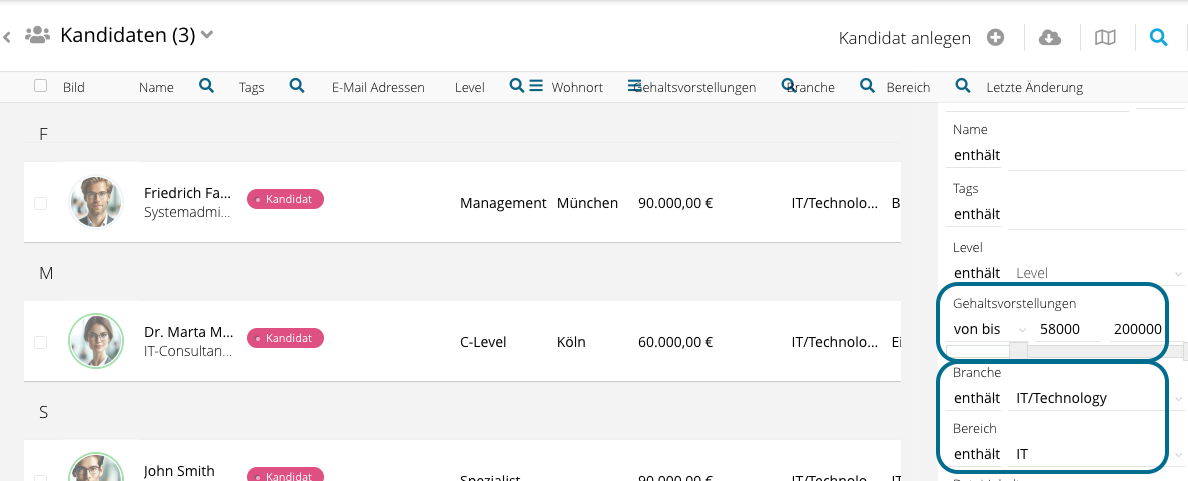This screenshot has width=1188, height=481.
Task: Click the Systemadmi... subtitle under Friedrich
Action: (x=187, y=213)
